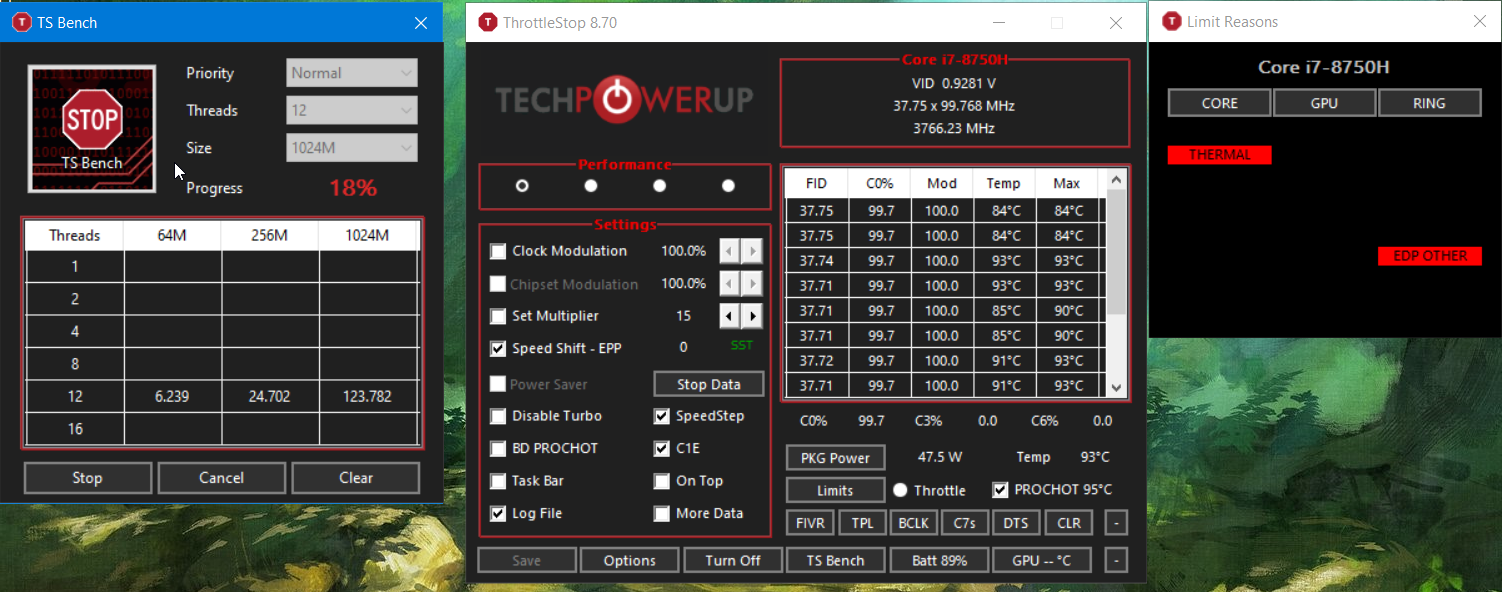Viewport: 1502px width, 592px height.
Task: Enable Clock Modulation checkbox
Action: pyautogui.click(x=498, y=251)
